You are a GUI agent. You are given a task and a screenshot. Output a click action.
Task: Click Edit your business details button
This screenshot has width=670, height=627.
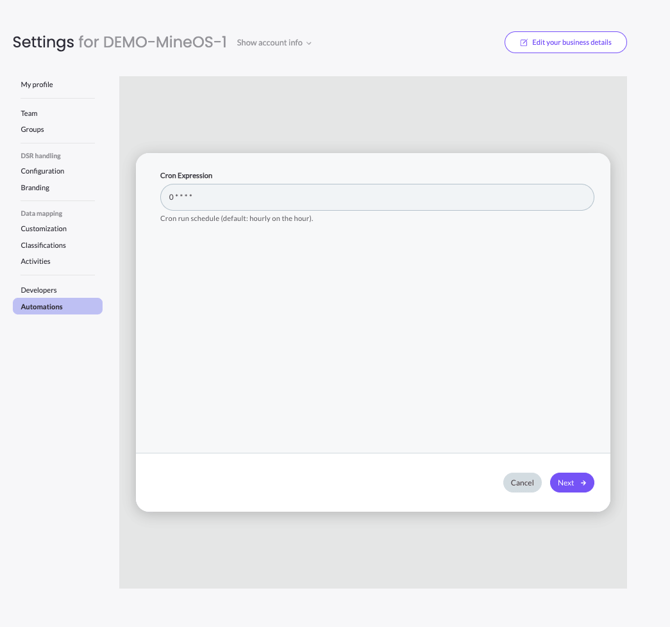click(565, 42)
